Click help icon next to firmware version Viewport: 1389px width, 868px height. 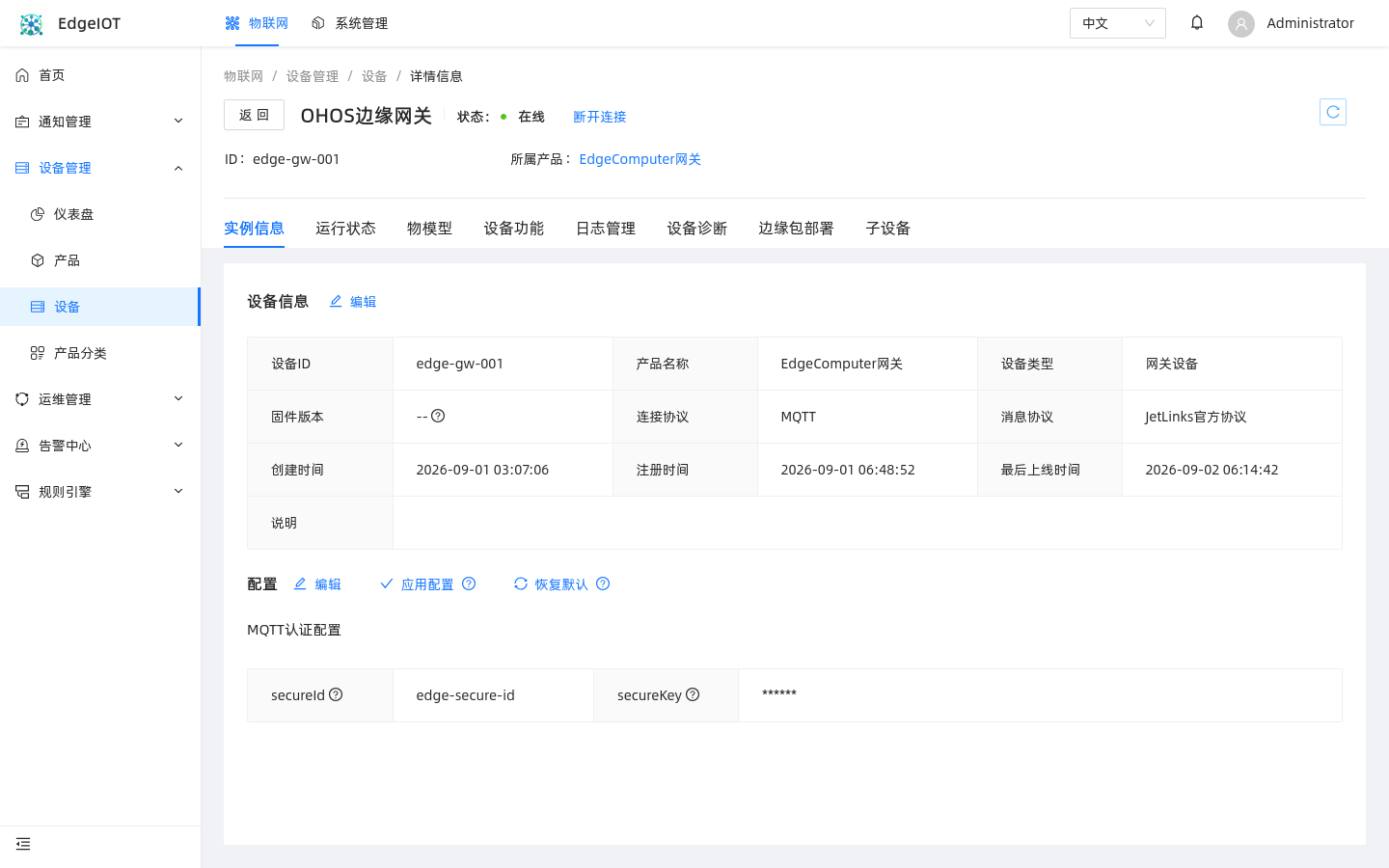pyautogui.click(x=438, y=416)
